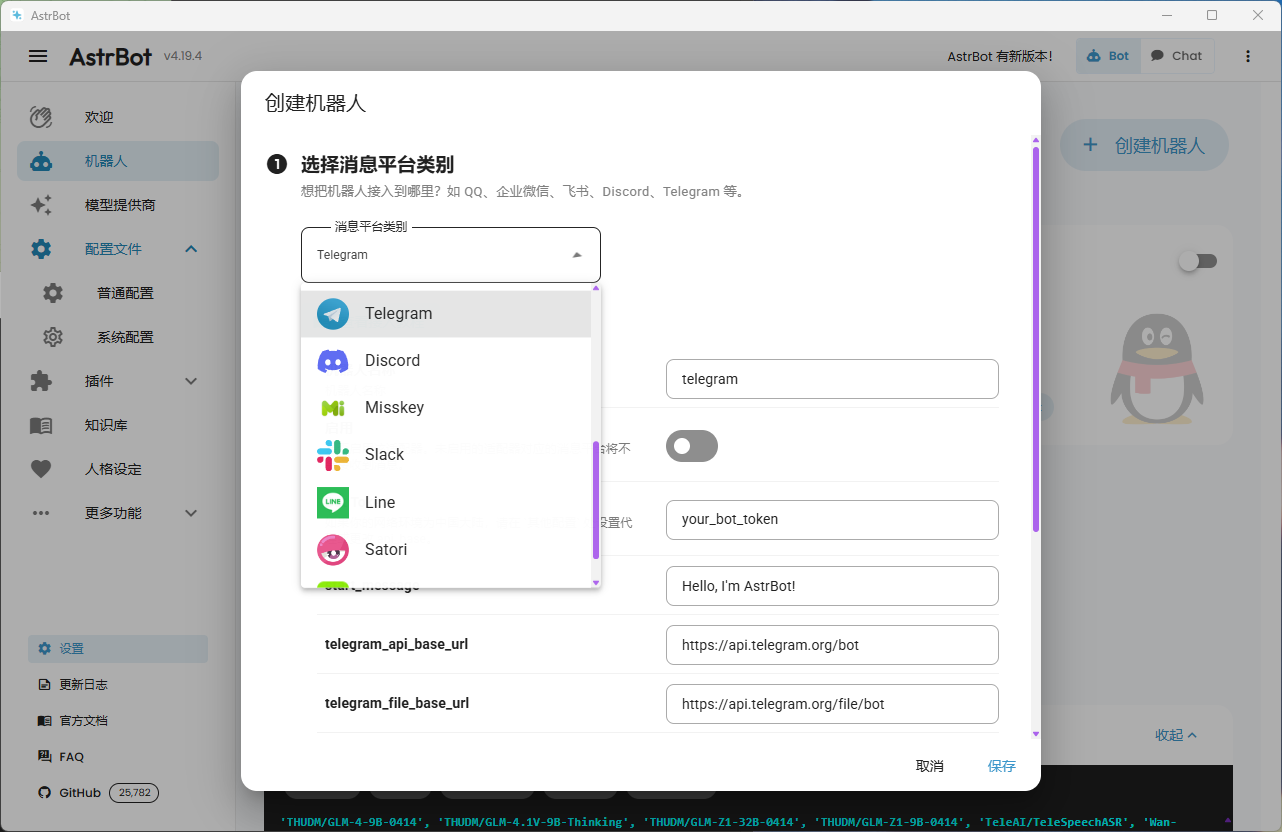The height and width of the screenshot is (832, 1282).
Task: Focus the https://api.telegram.org/file/bot field
Action: click(832, 704)
